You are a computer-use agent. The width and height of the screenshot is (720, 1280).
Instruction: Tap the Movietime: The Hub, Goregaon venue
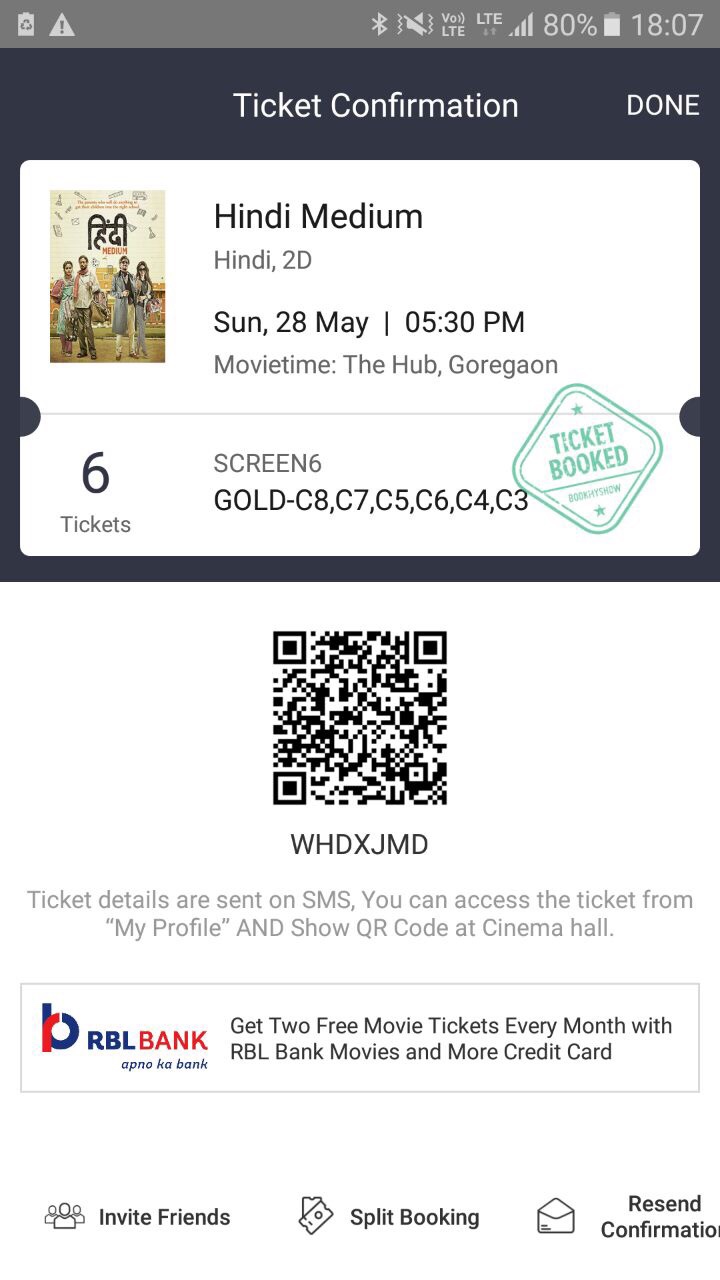pos(386,365)
